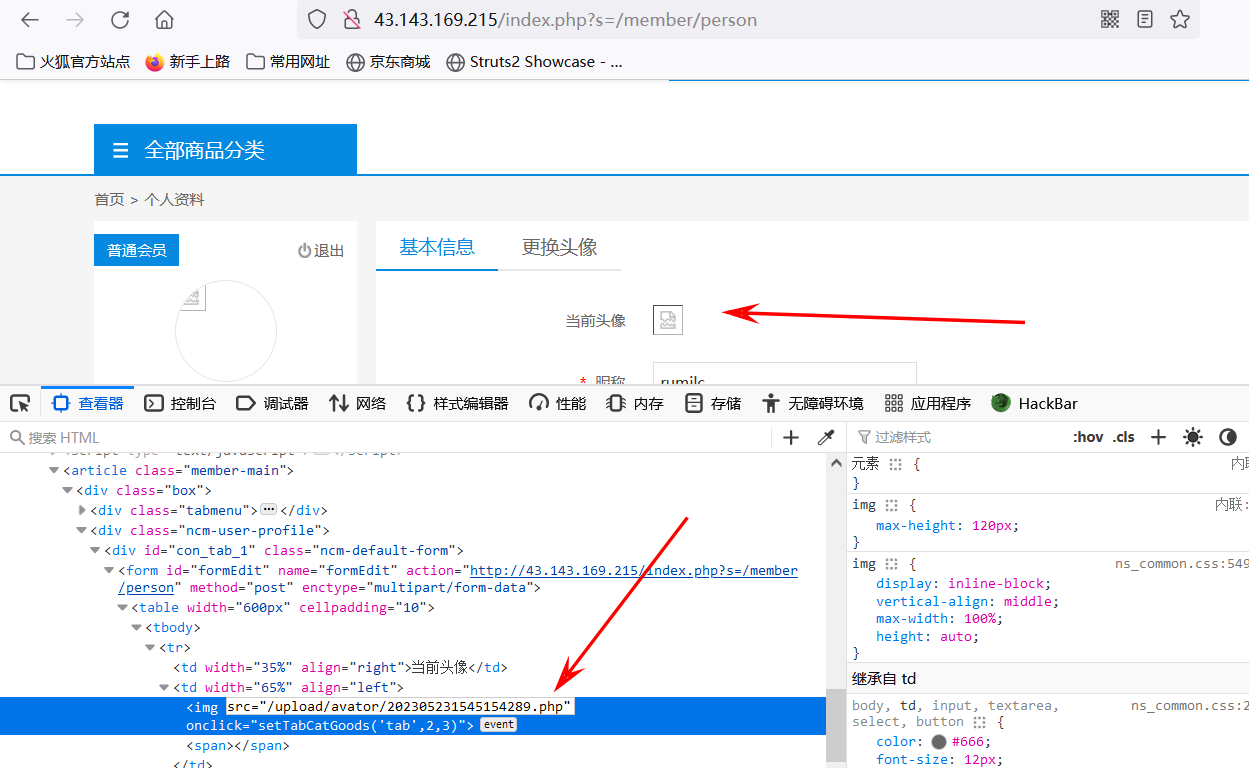Click the plus to create new node
Screen dimensions: 1249x768
tap(791, 437)
